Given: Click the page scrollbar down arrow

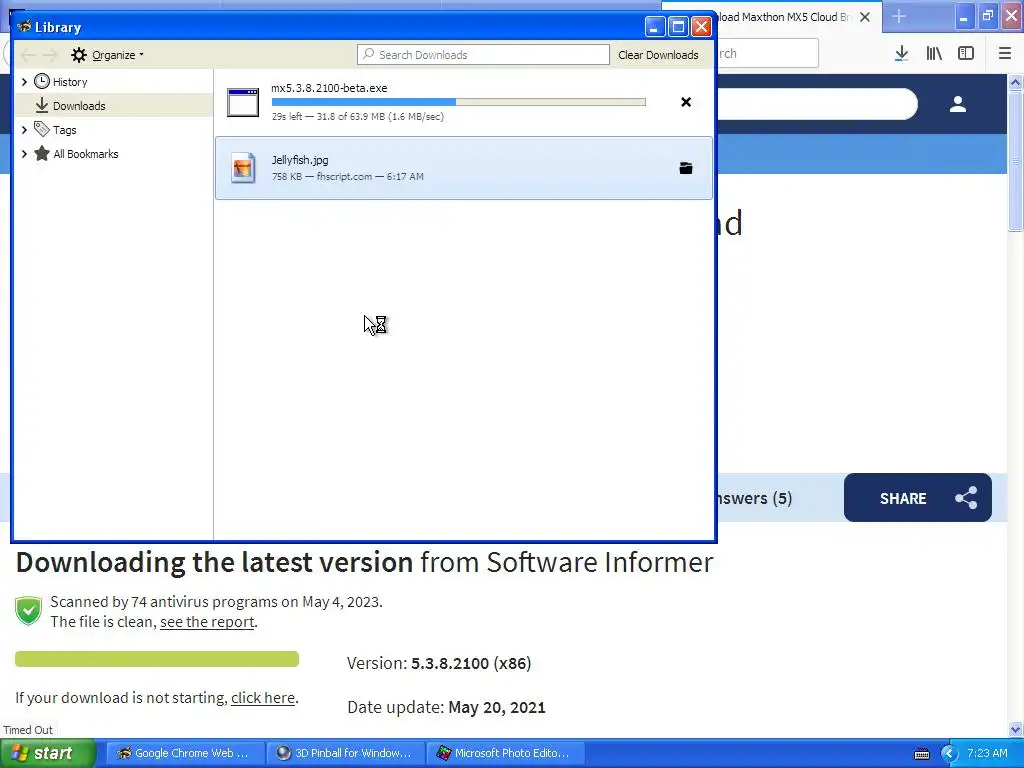Looking at the screenshot, I should pyautogui.click(x=1015, y=729).
